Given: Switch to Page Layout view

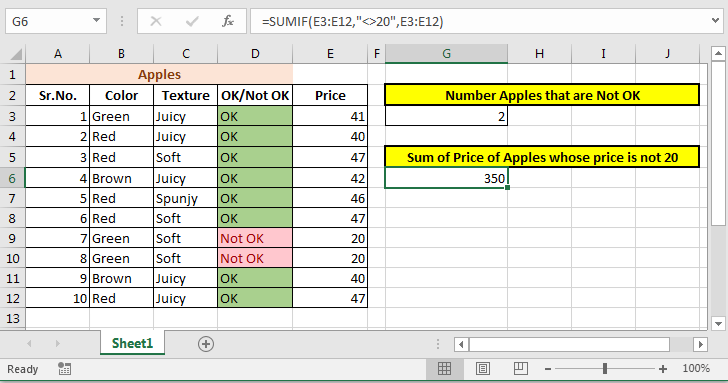Looking at the screenshot, I should coord(483,369).
